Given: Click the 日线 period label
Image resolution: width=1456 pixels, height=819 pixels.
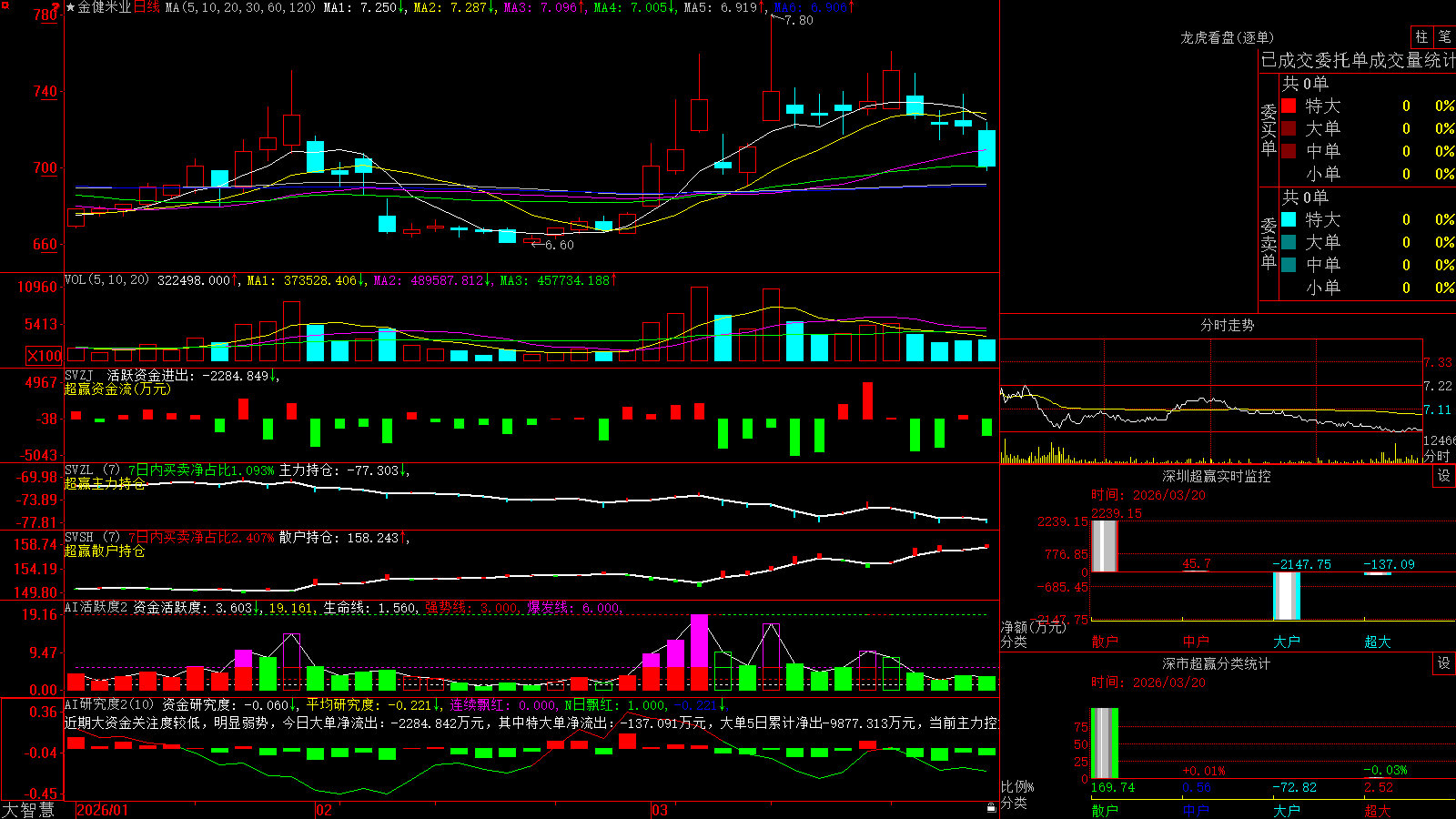Looking at the screenshot, I should 147,7.
